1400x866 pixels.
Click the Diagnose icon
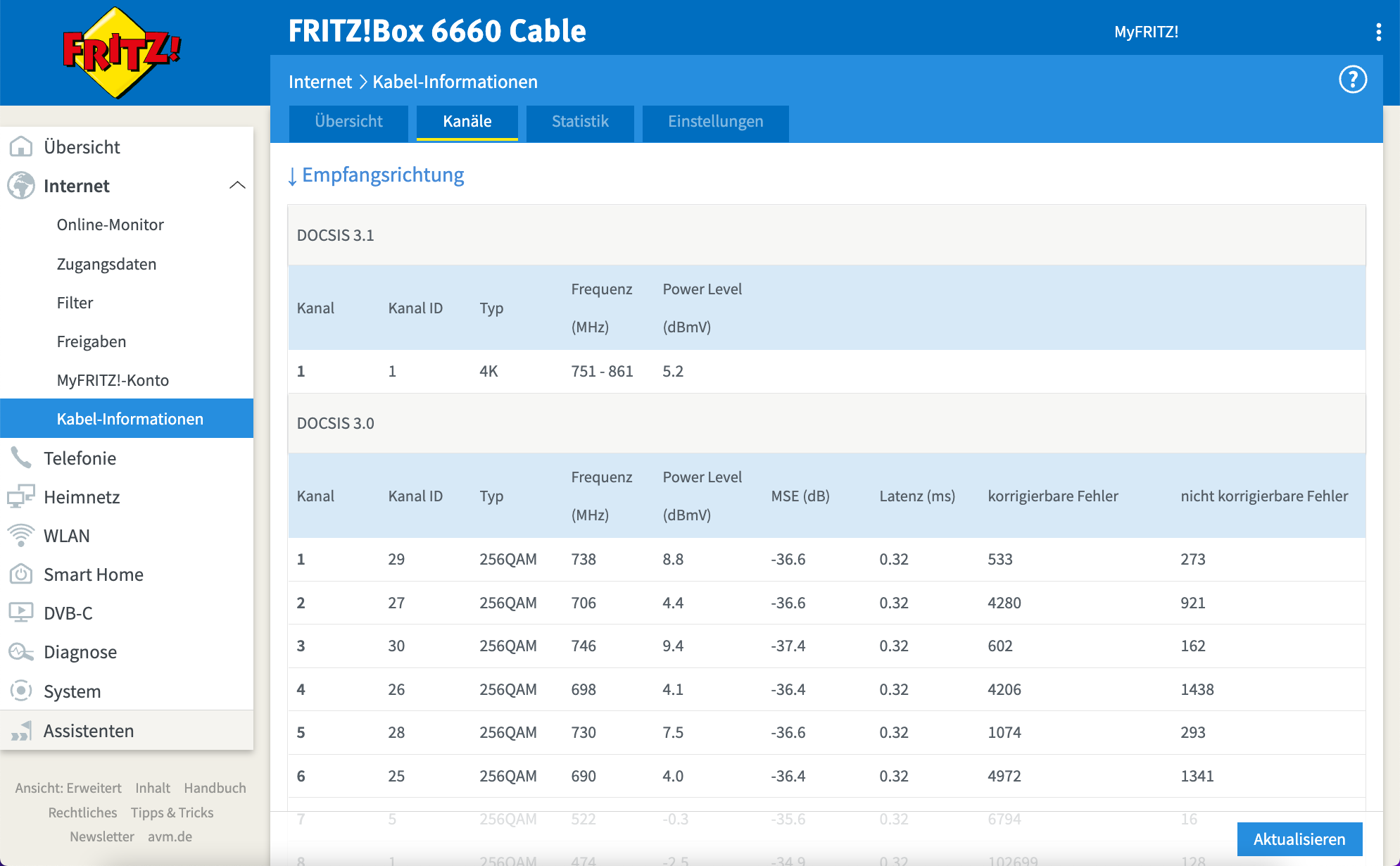click(21, 652)
